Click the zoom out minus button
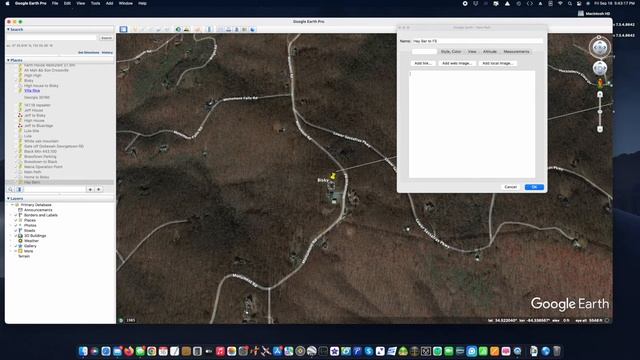 click(600, 129)
